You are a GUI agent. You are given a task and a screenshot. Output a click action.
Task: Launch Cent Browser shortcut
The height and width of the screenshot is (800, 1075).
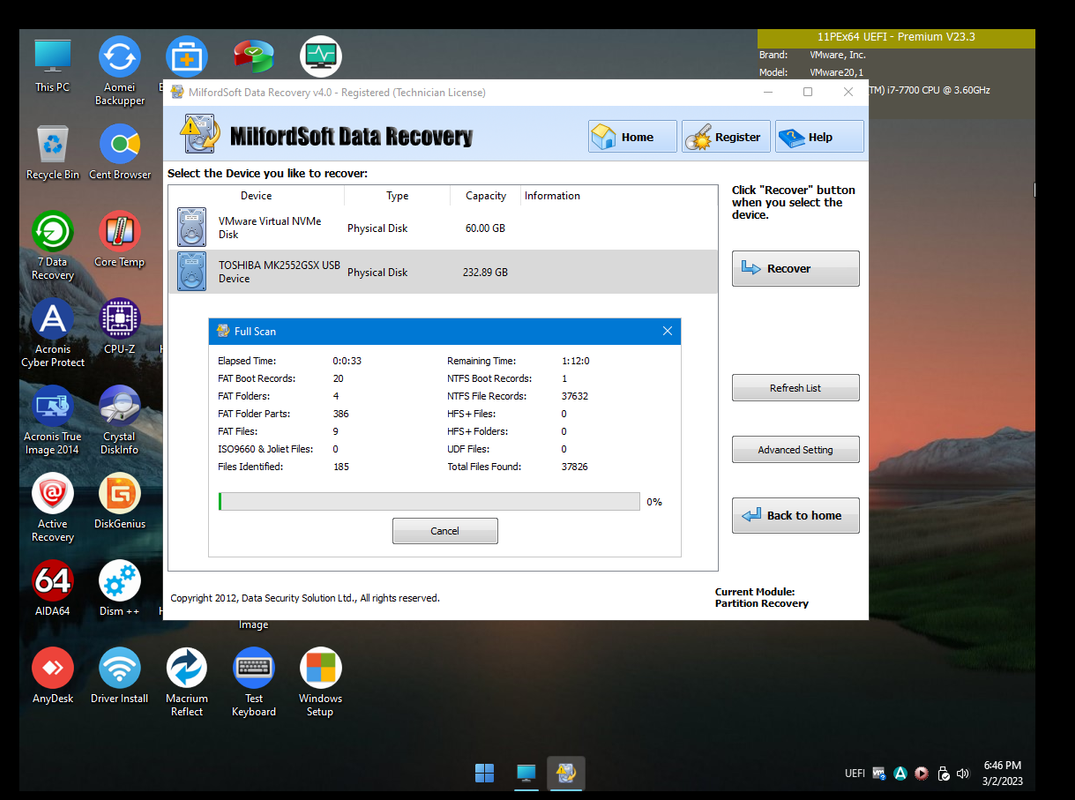119,152
